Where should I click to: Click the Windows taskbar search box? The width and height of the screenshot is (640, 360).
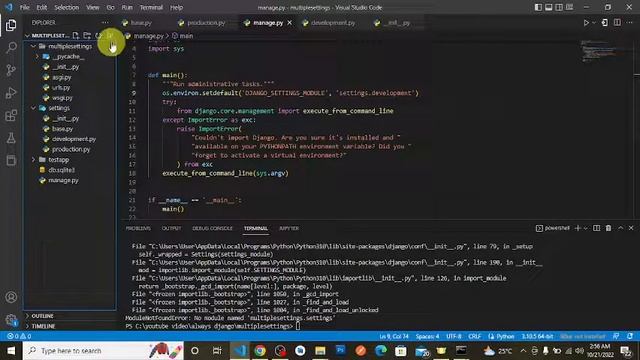click(103, 351)
